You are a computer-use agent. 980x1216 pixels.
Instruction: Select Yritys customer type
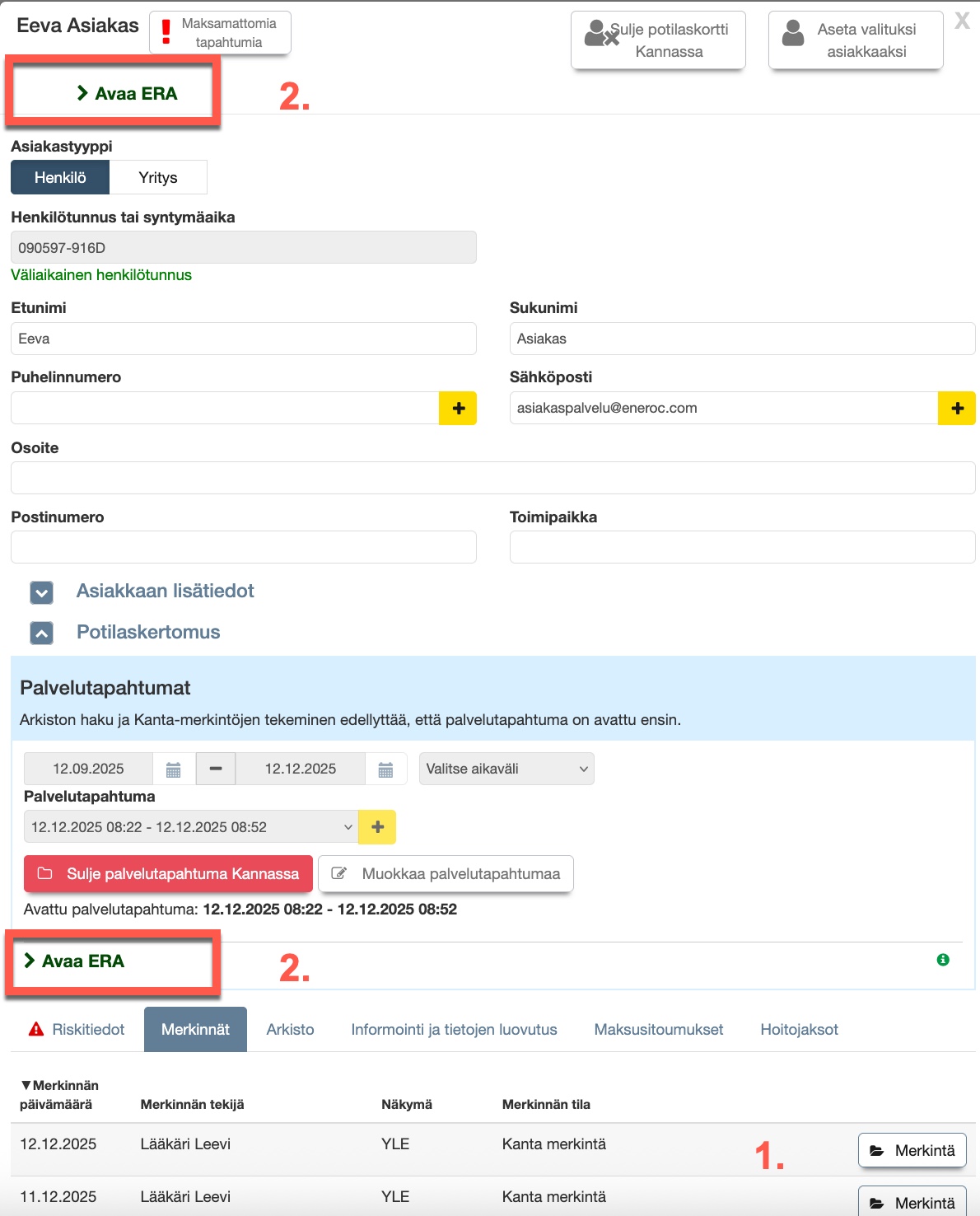tap(158, 178)
